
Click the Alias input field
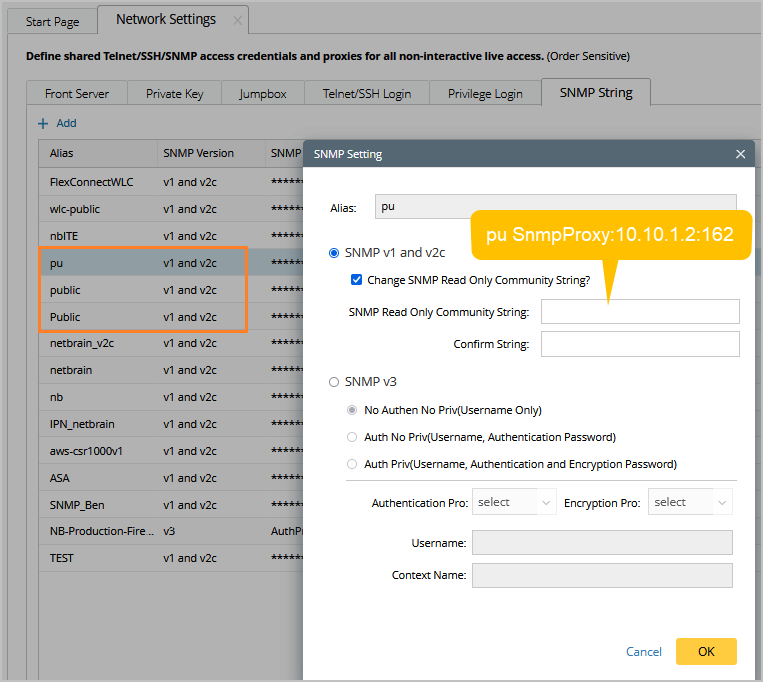coord(555,207)
